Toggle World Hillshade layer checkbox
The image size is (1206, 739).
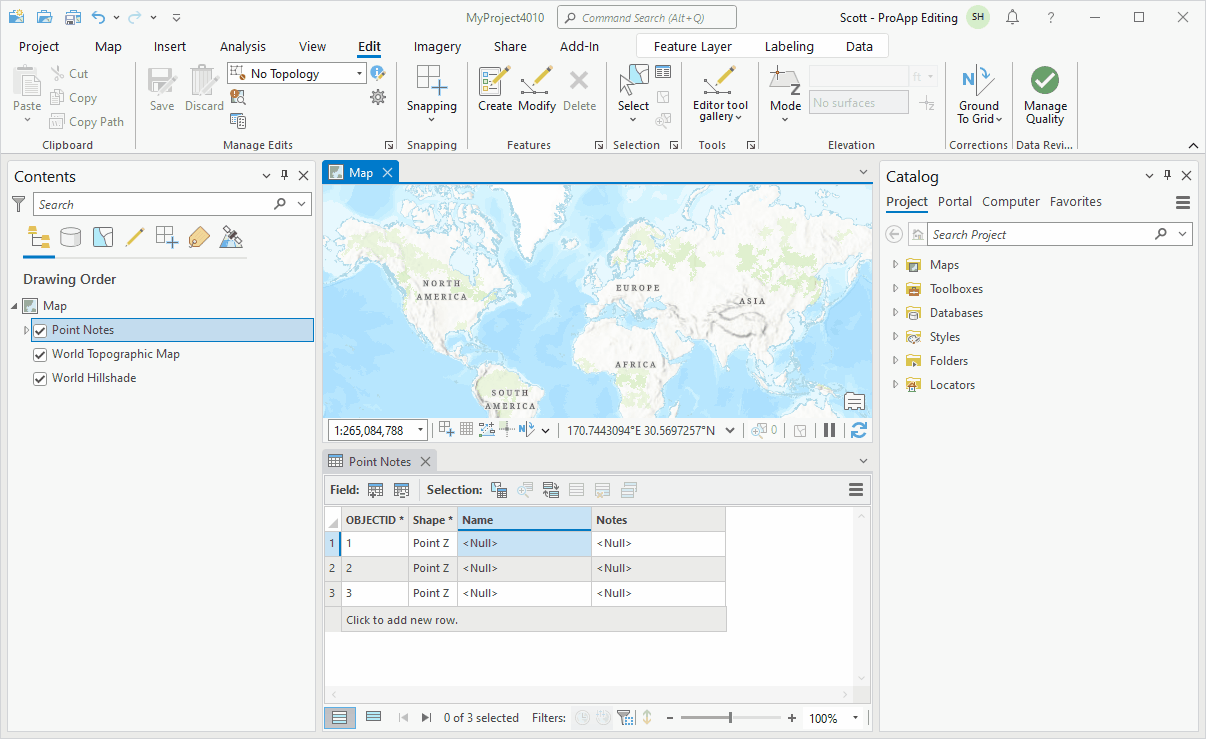(x=41, y=378)
